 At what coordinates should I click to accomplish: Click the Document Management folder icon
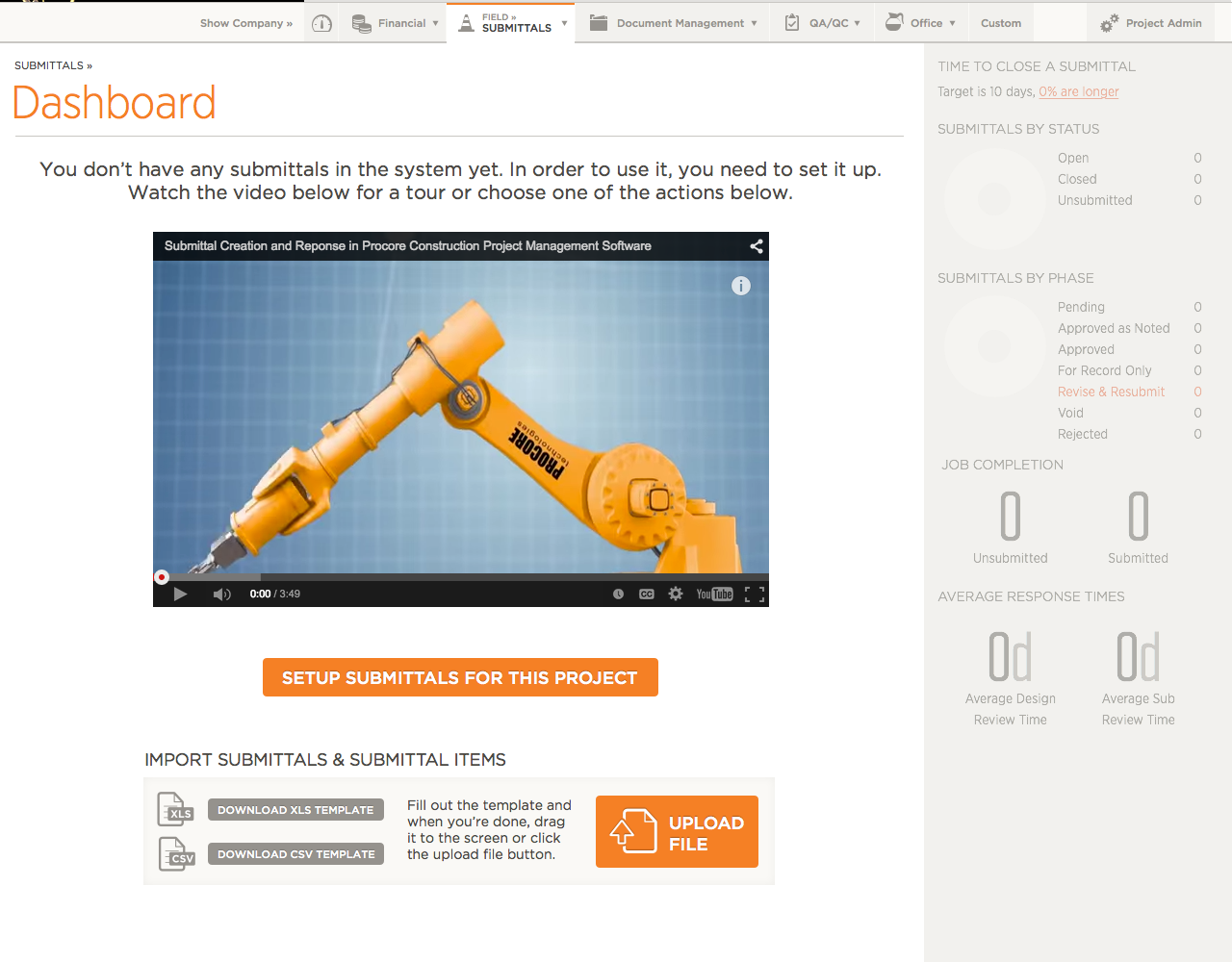599,23
